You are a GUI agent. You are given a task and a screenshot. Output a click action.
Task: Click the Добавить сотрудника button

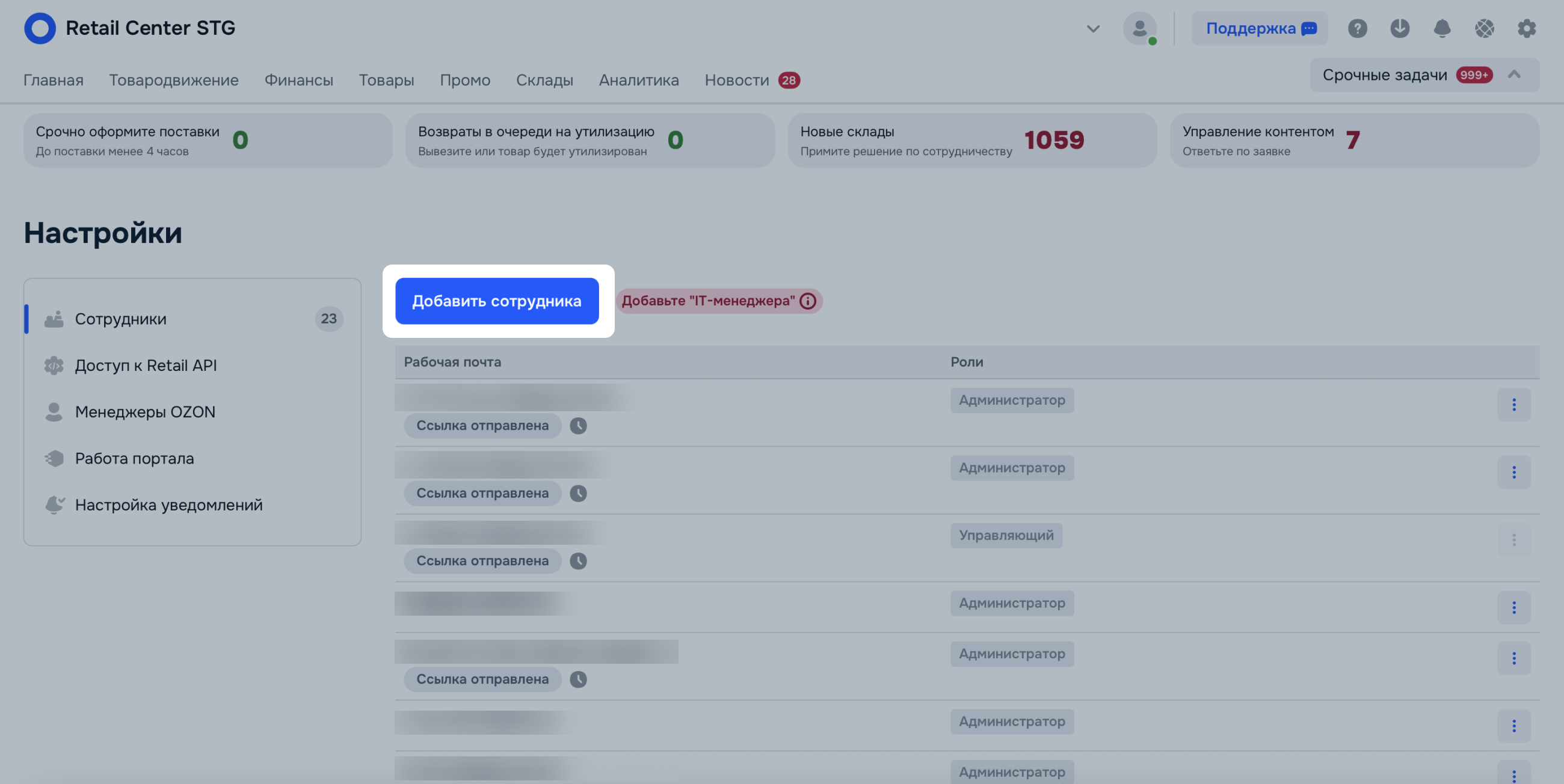[x=497, y=301]
